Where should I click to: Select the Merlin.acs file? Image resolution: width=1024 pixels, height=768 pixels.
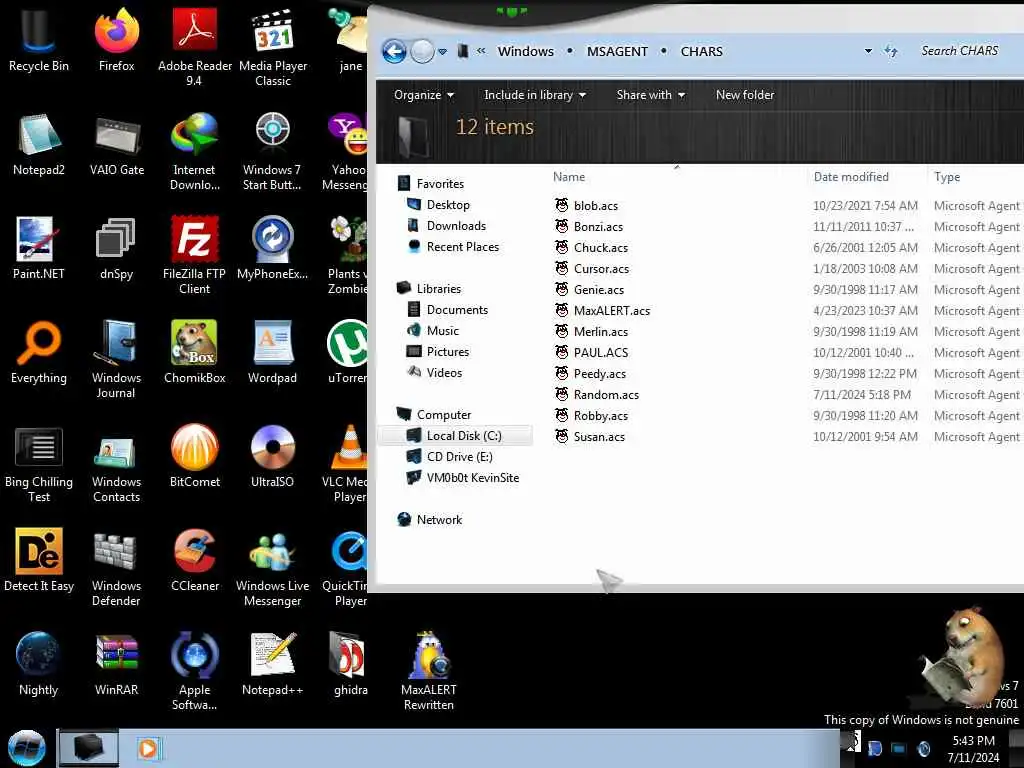tap(600, 332)
